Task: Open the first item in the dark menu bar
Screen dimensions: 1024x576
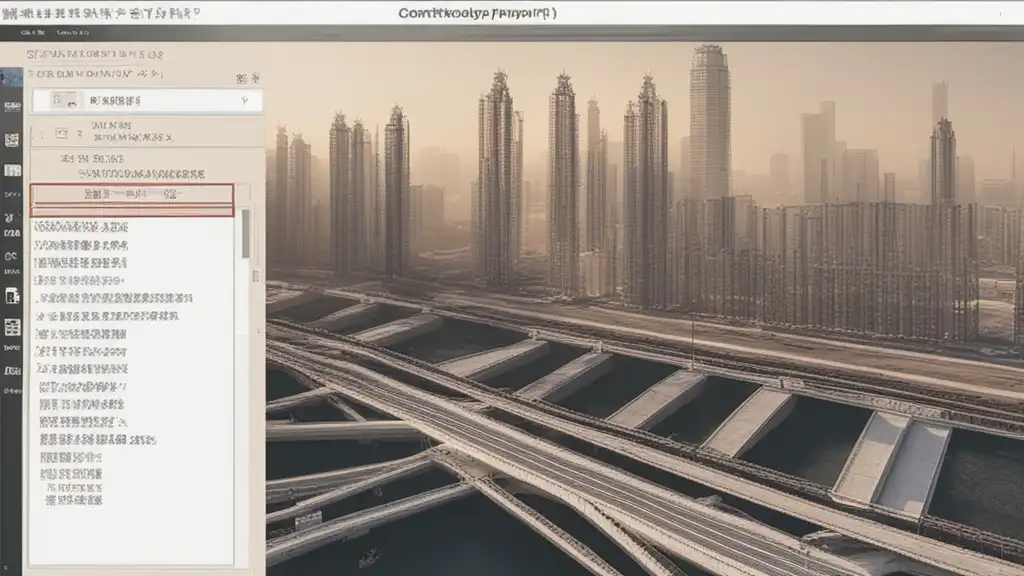Action: (33, 32)
